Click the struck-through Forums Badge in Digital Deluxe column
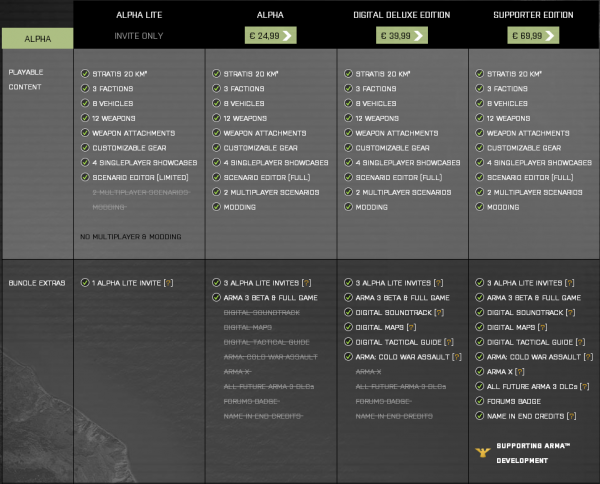The width and height of the screenshot is (600, 484). (383, 401)
